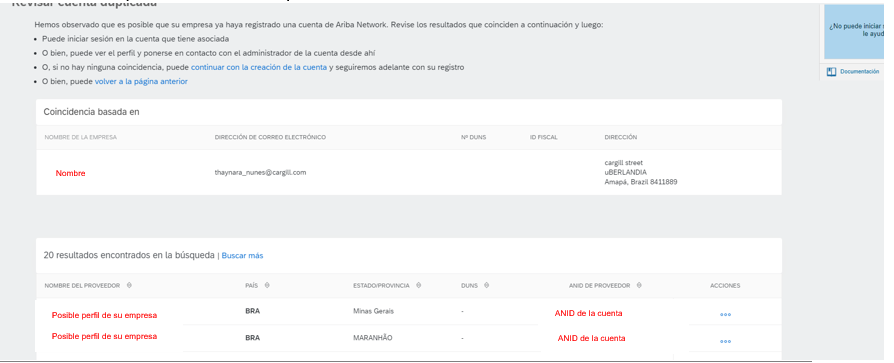Click the 'ACCIONES' header label
This screenshot has height=363, width=894.
coord(725,285)
